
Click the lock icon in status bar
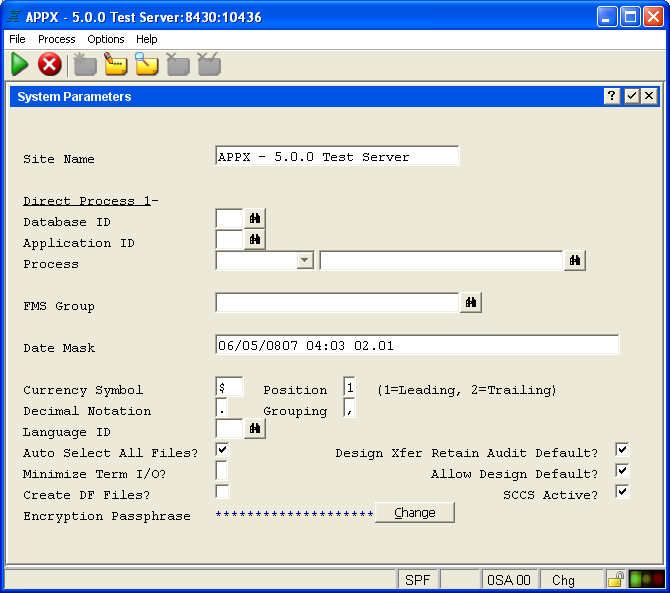[616, 579]
